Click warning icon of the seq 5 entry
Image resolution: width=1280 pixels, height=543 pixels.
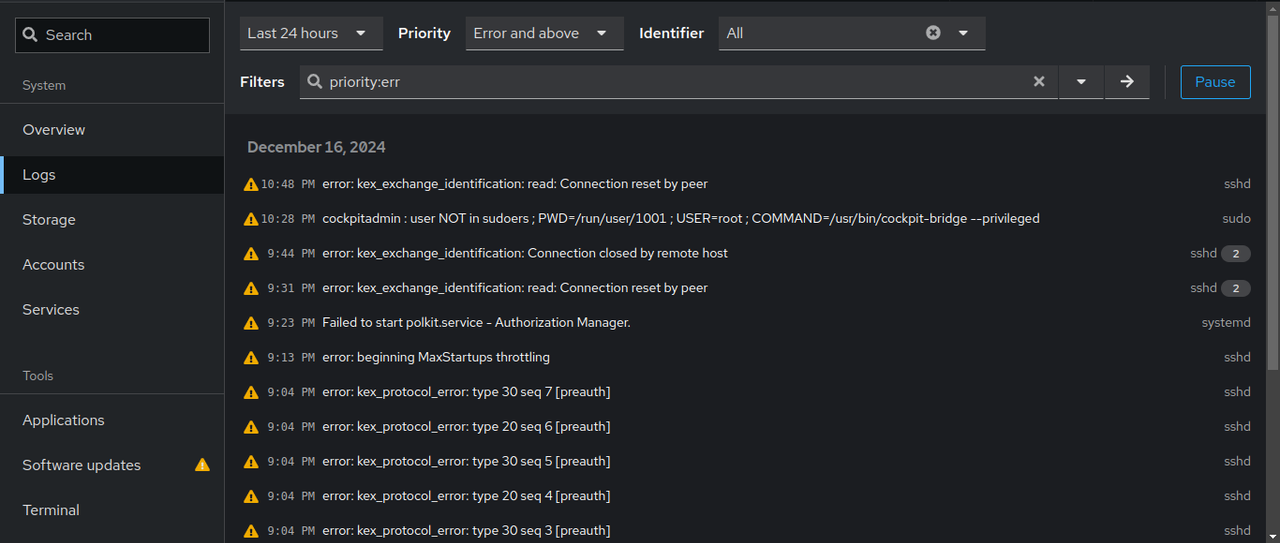pos(251,461)
